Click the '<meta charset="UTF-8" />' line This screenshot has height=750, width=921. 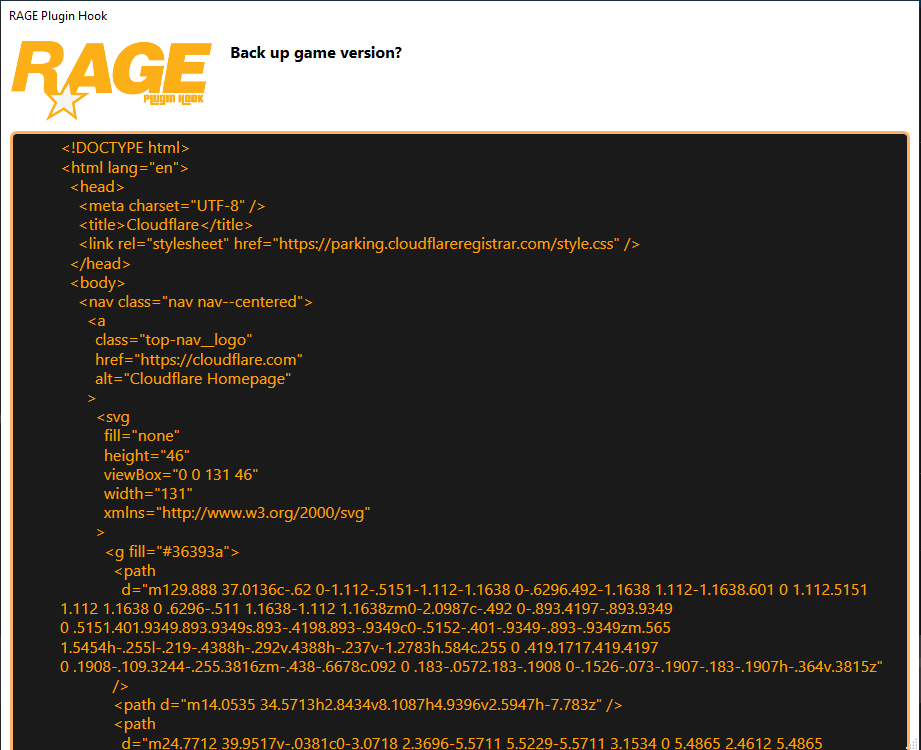point(172,206)
